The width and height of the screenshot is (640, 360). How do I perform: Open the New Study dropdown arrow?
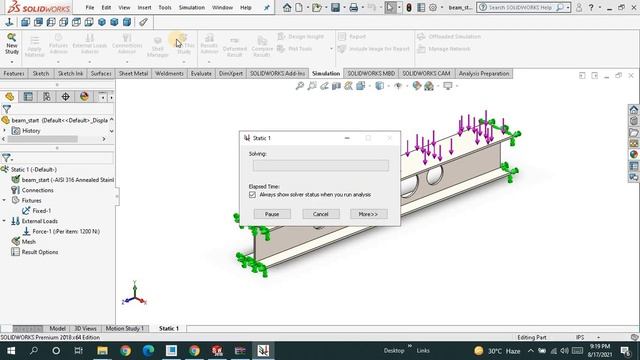tap(12, 62)
